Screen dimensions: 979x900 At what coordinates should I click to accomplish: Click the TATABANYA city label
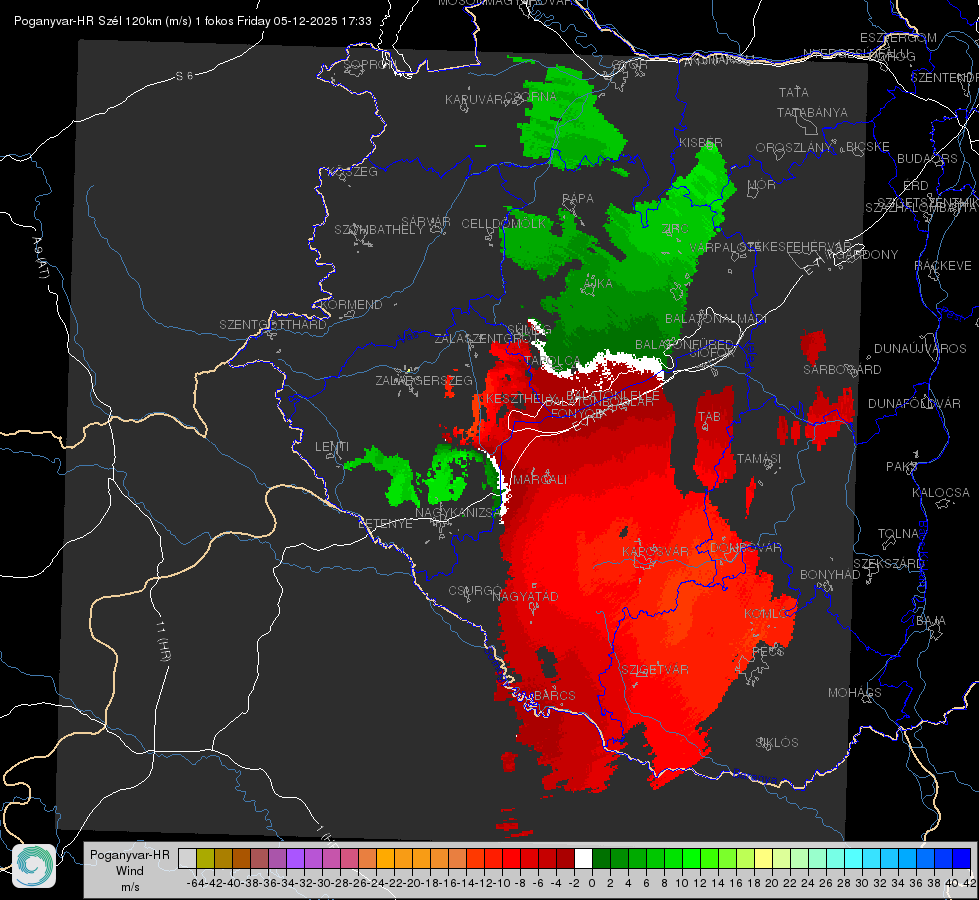tap(812, 112)
